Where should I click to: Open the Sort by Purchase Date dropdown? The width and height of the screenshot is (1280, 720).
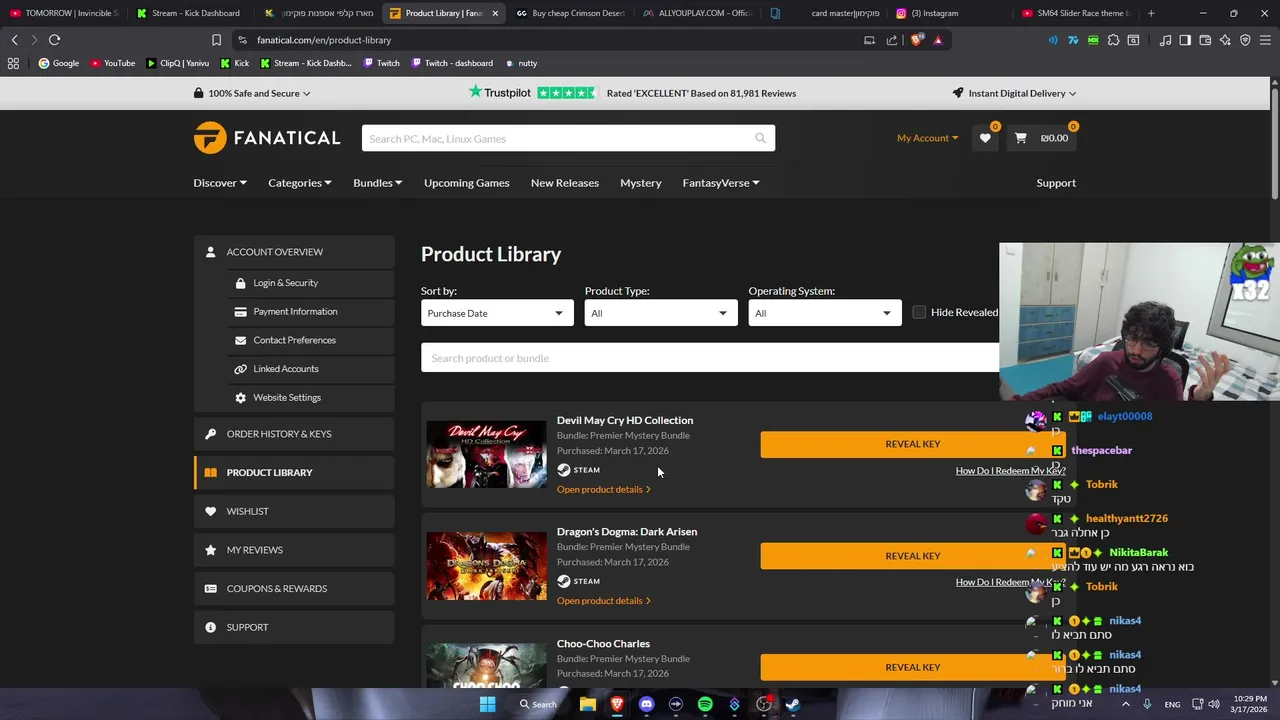click(x=497, y=313)
